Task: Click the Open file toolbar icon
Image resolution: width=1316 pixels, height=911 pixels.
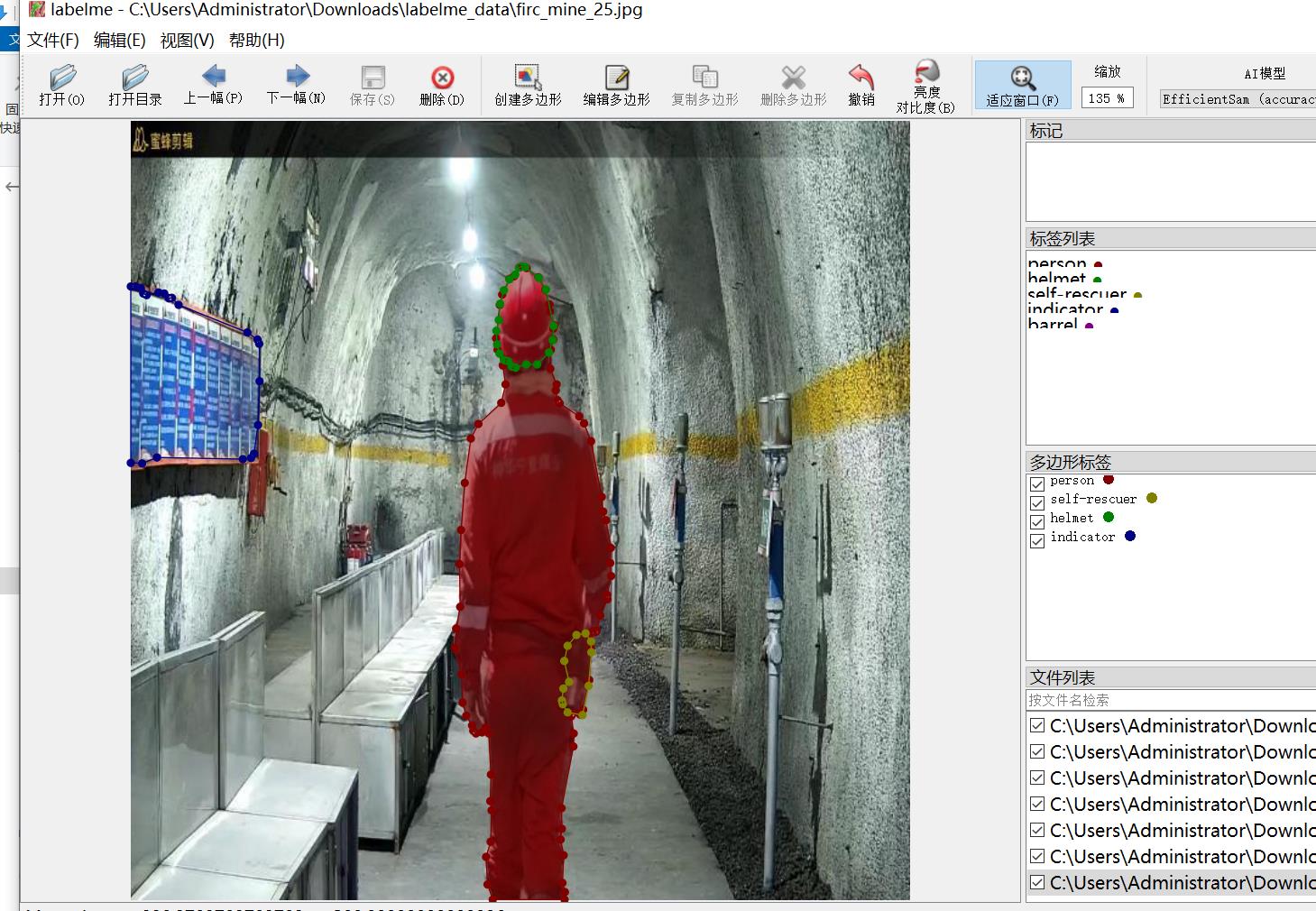Action: point(61,85)
